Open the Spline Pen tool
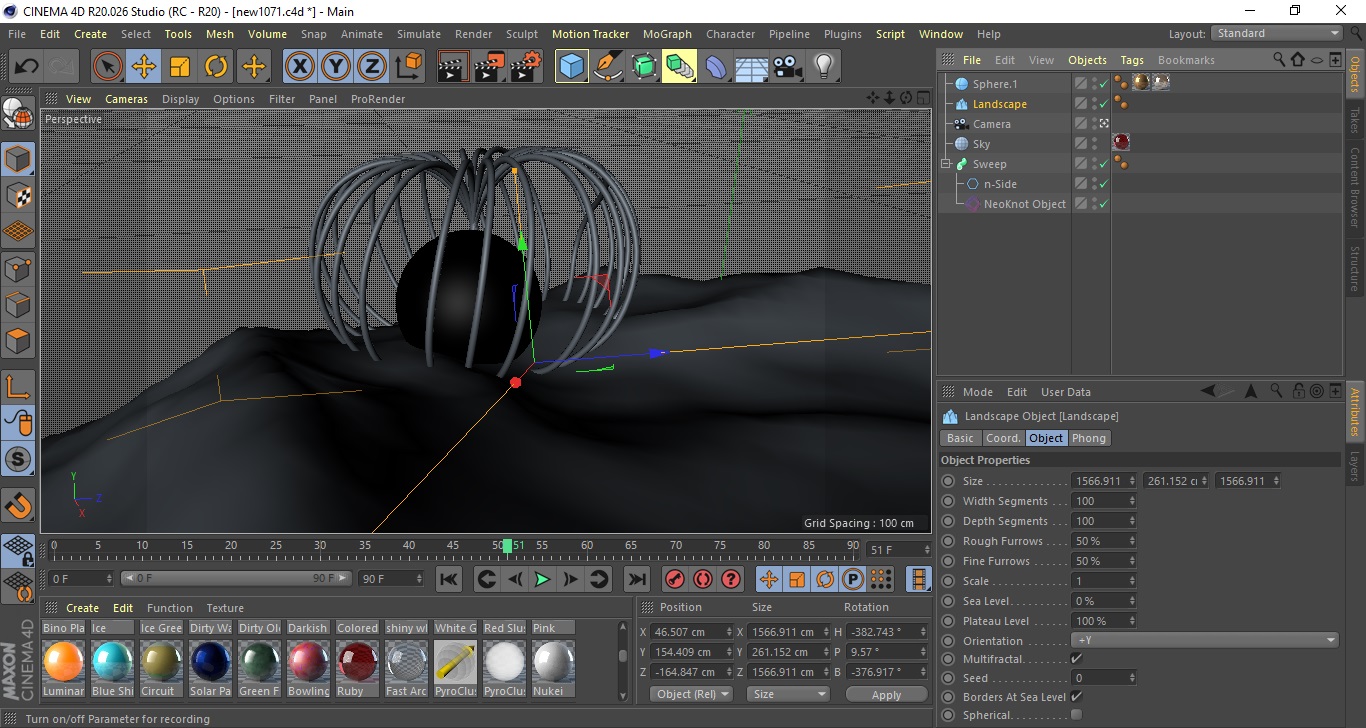The height and width of the screenshot is (728, 1366). click(607, 67)
